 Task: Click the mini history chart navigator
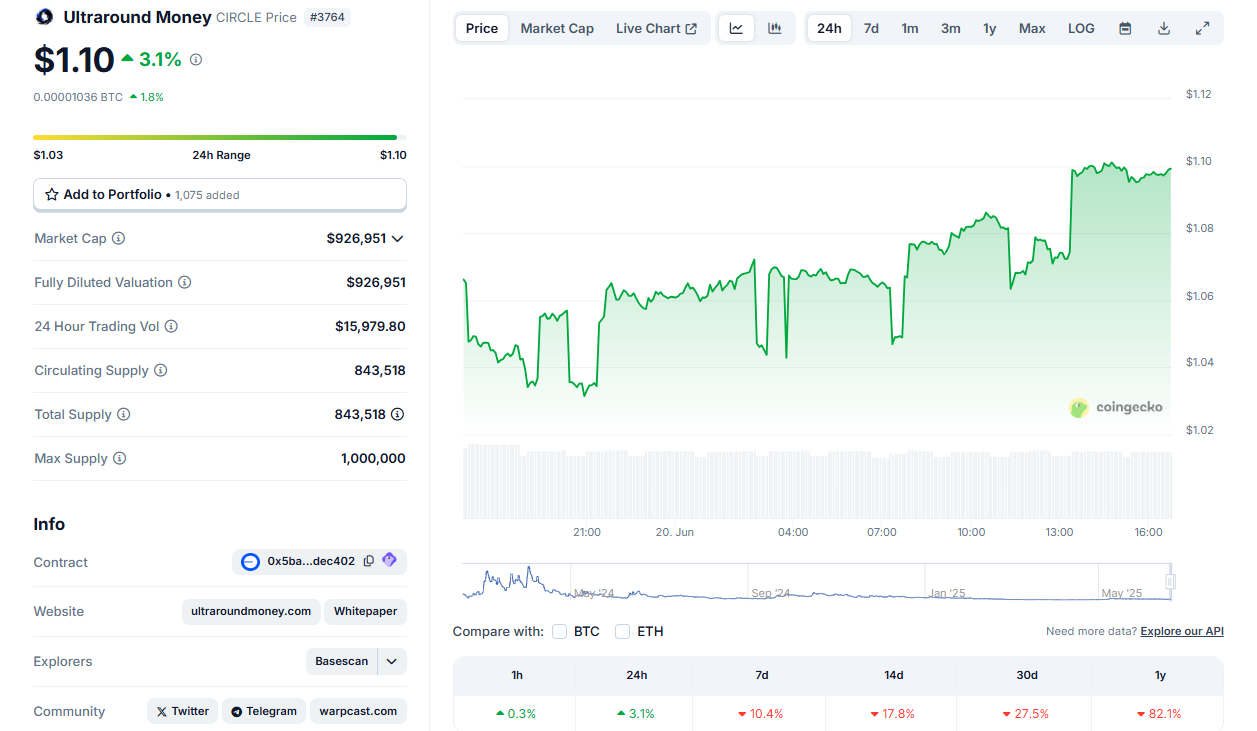(816, 582)
